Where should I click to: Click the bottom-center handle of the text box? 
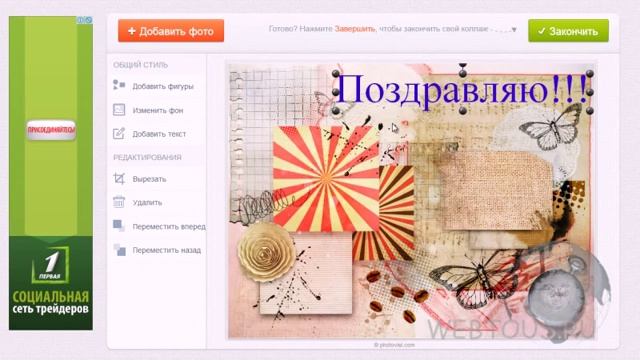[462, 111]
